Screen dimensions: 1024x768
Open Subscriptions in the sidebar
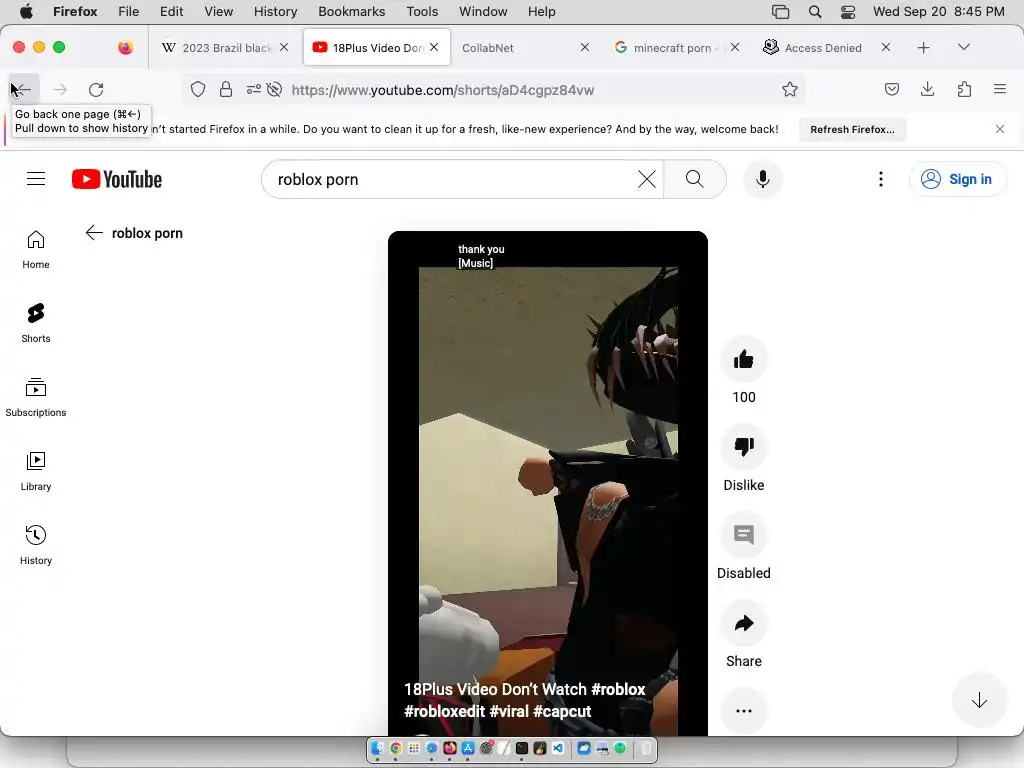[x=36, y=397]
